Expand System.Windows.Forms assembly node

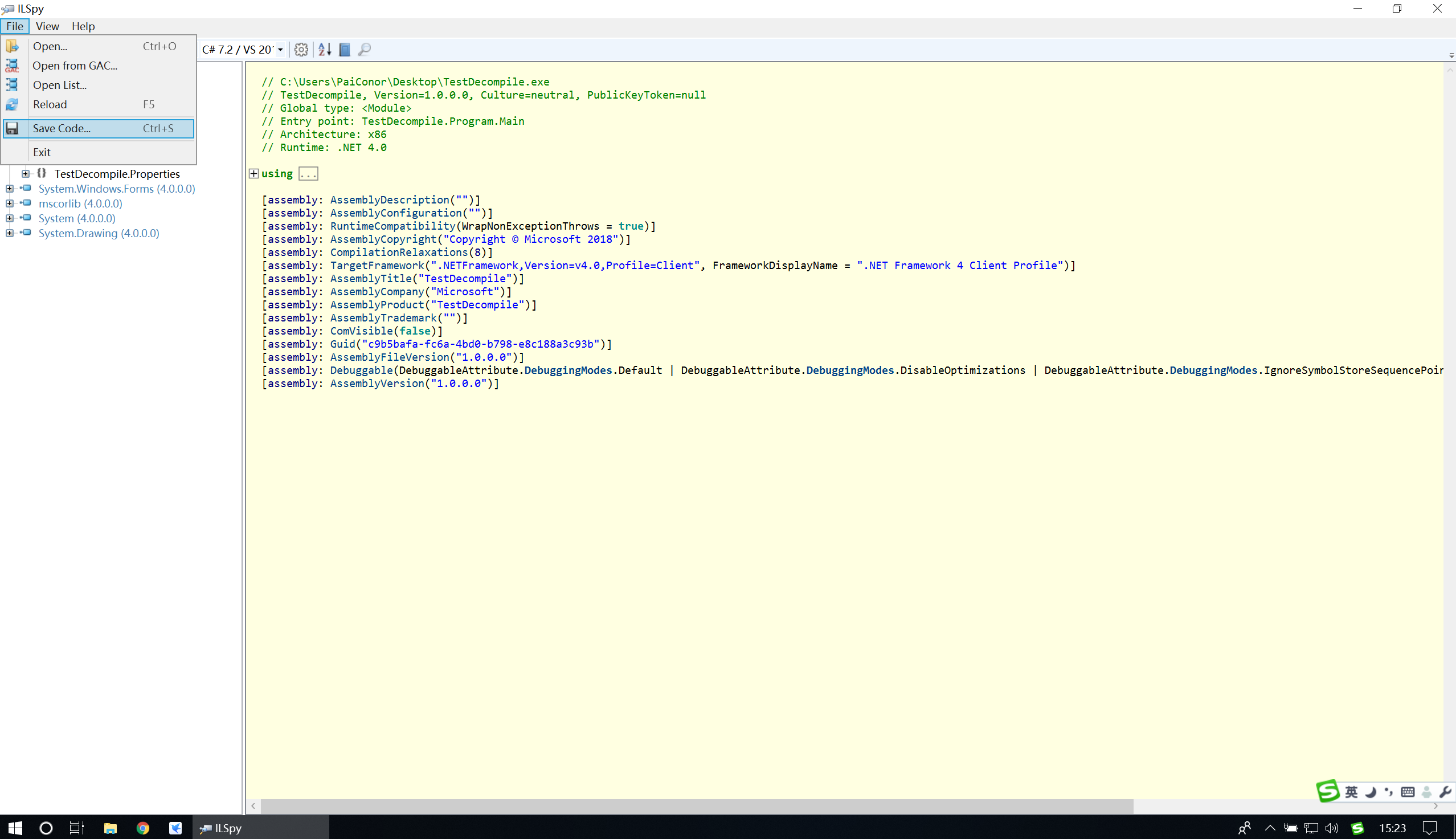9,189
